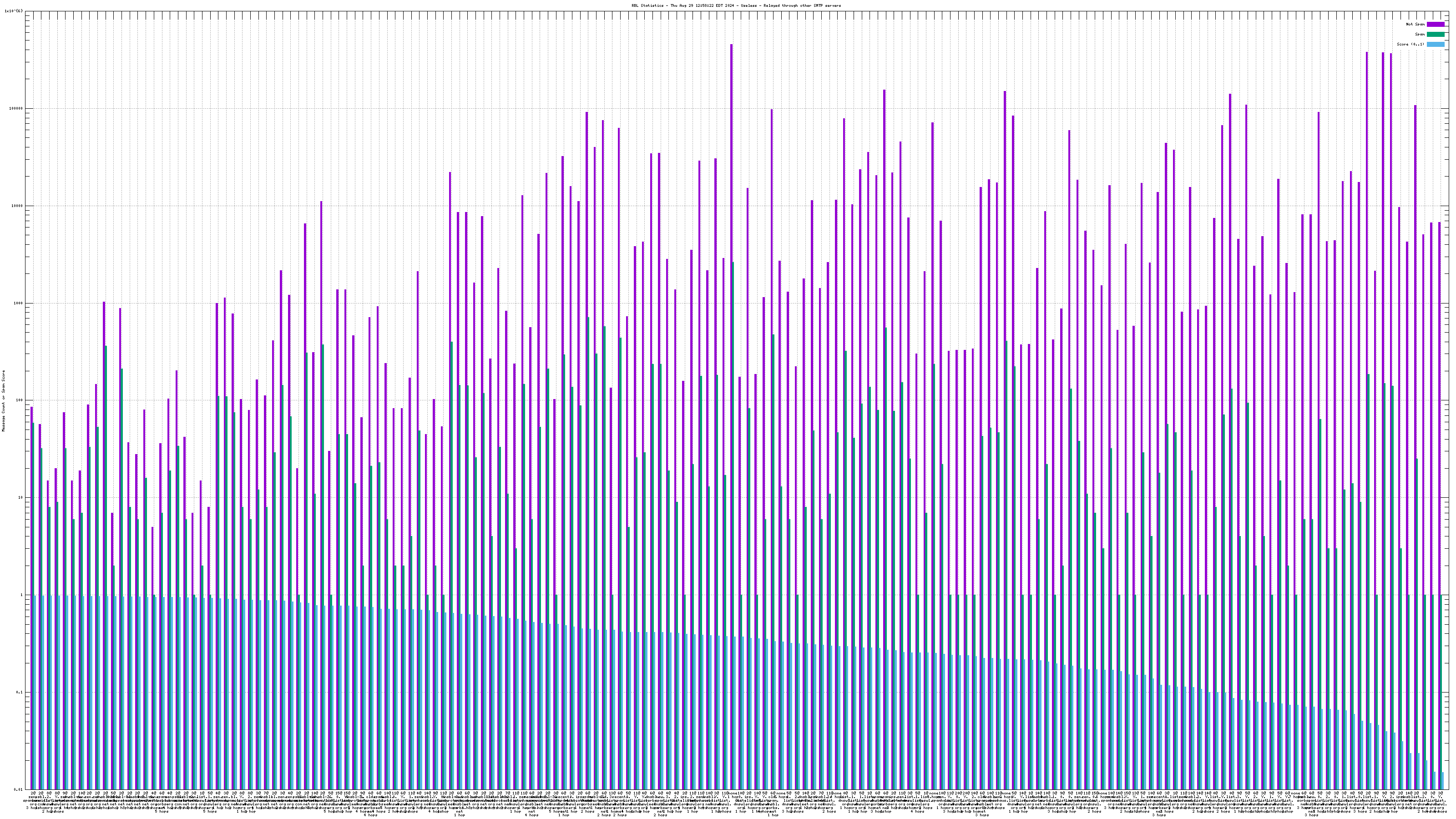The height and width of the screenshot is (819, 1456).
Task: Click the green Spam legend swatch
Action: pyautogui.click(x=1435, y=35)
